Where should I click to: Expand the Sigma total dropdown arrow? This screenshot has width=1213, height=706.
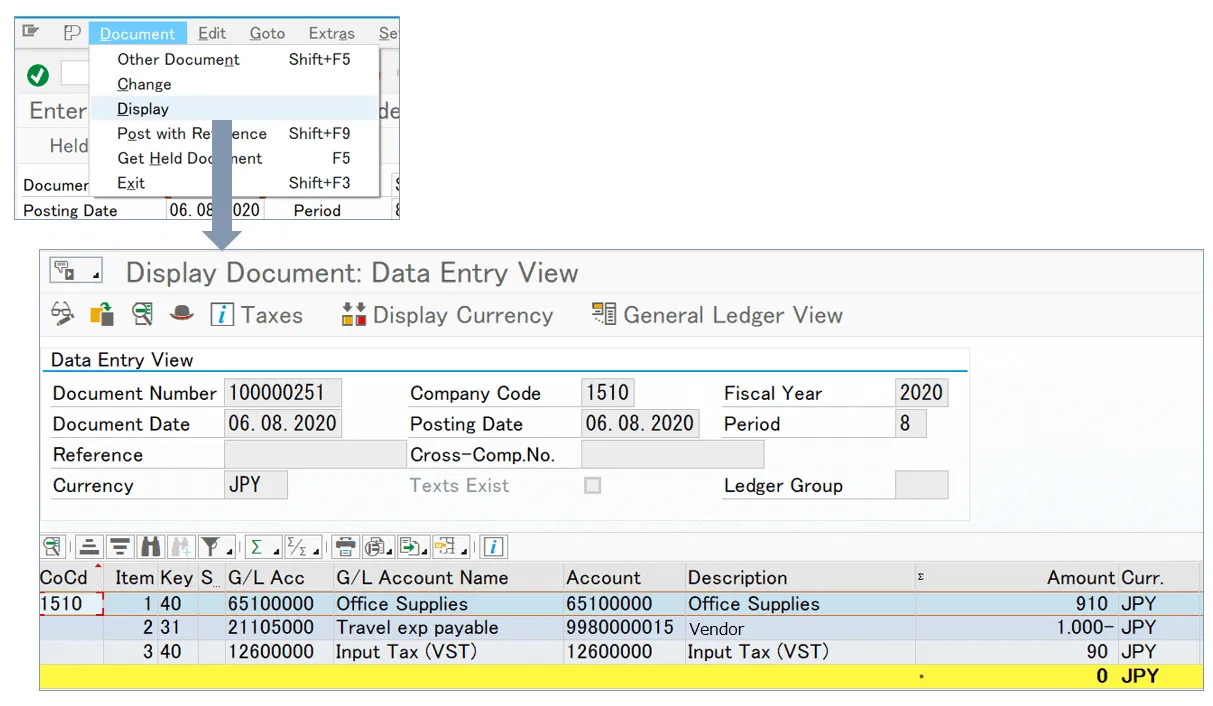pos(275,551)
